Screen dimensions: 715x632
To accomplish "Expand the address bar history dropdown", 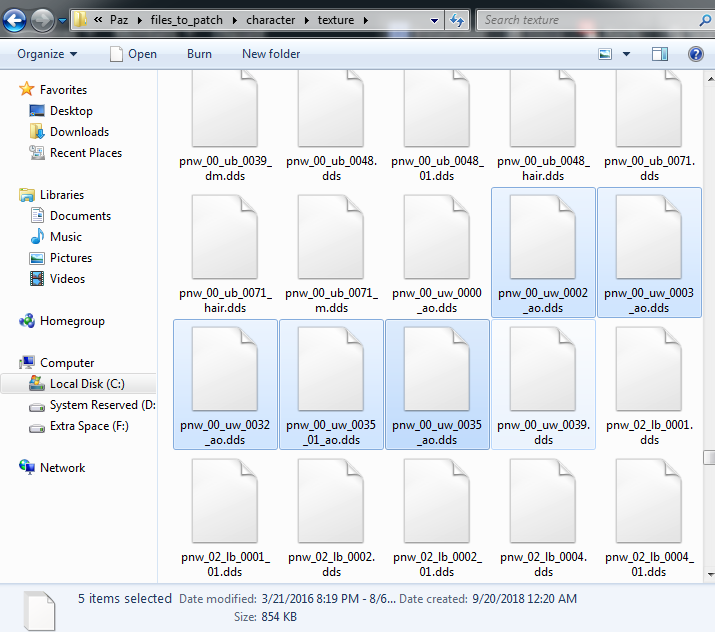I will point(434,20).
